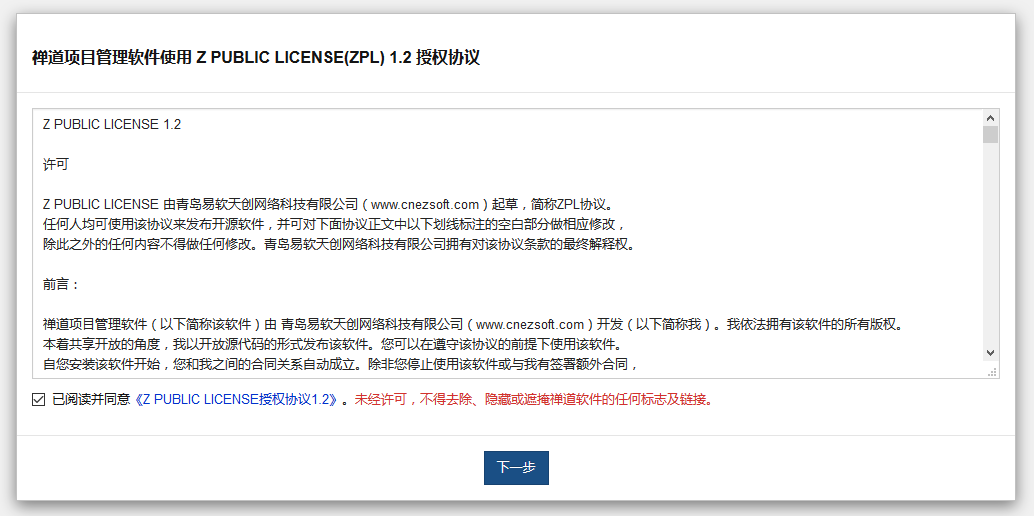This screenshot has height=516, width=1034.
Task: Click the line 'Z PUBLIC LICENSE 1.2'
Action: click(x=112, y=125)
